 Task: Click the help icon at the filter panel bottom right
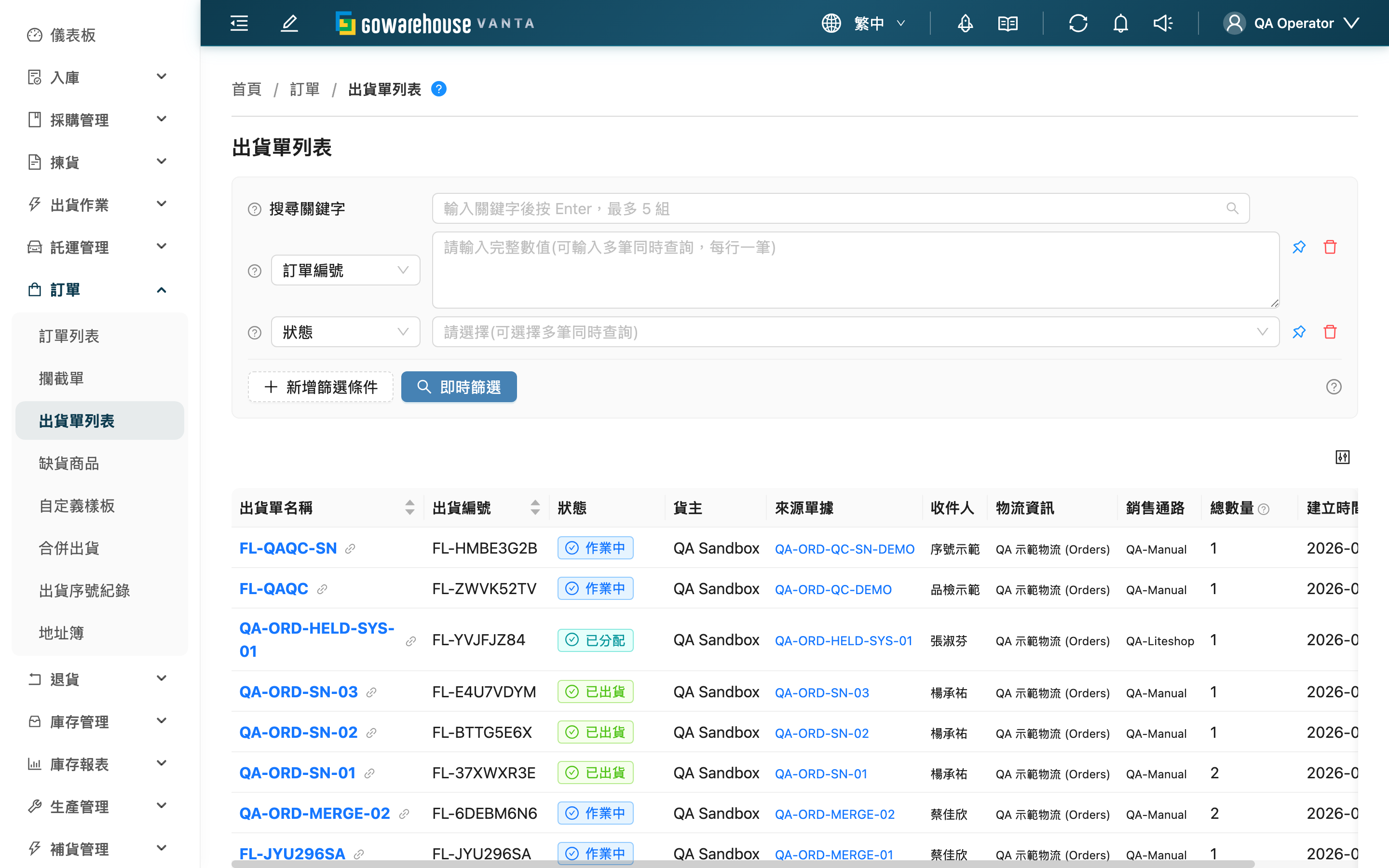click(x=1334, y=387)
